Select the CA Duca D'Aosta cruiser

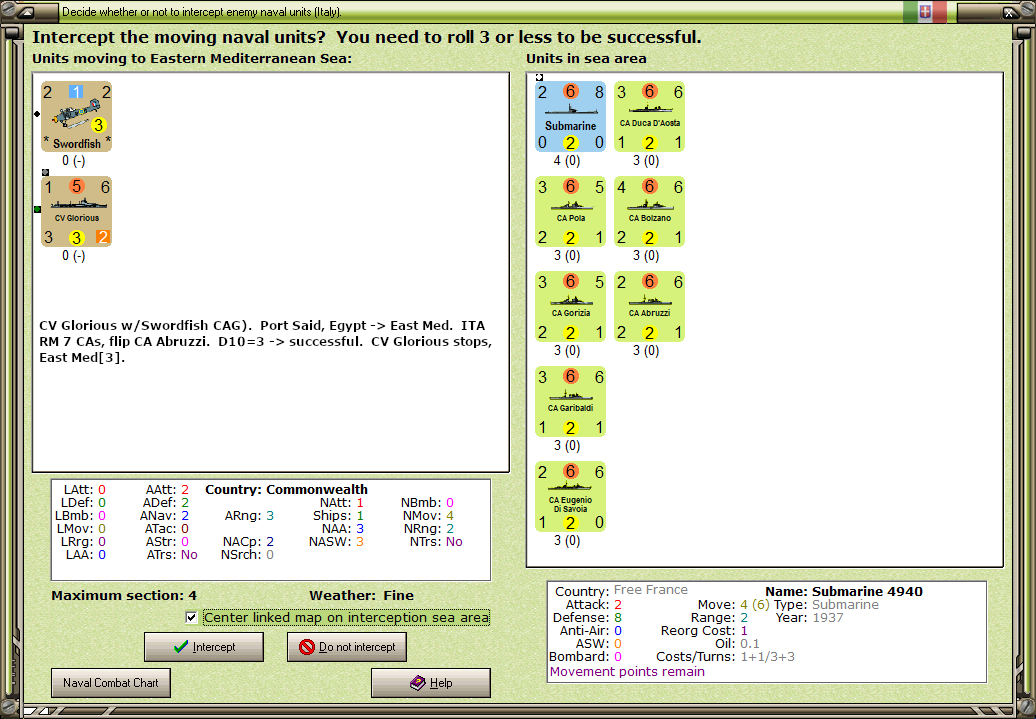point(649,116)
